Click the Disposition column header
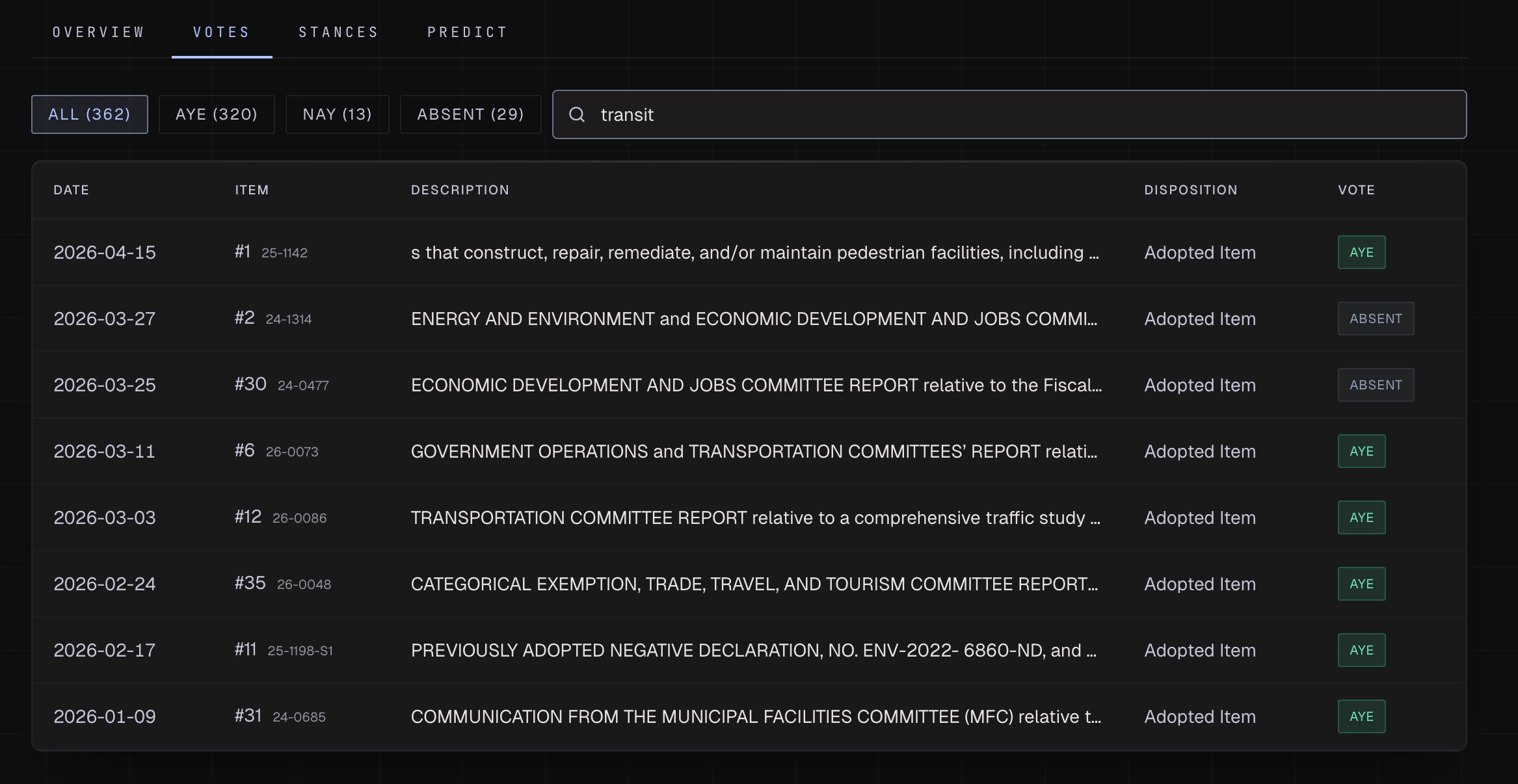 pyautogui.click(x=1190, y=190)
